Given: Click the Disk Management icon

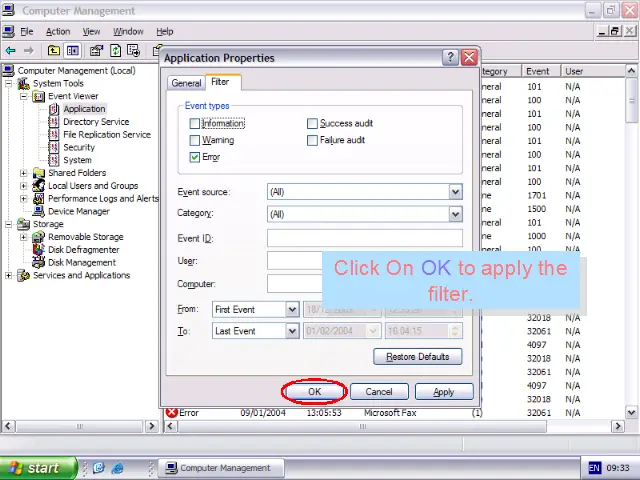Looking at the screenshot, I should [x=38, y=262].
